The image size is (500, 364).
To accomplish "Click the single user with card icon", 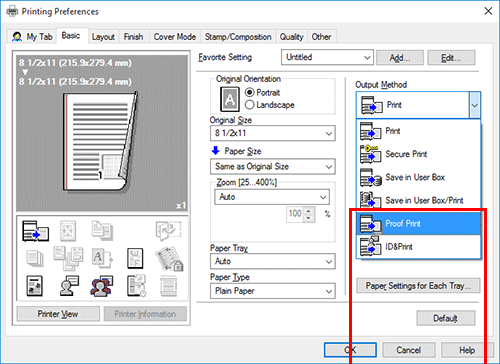I will [x=69, y=286].
